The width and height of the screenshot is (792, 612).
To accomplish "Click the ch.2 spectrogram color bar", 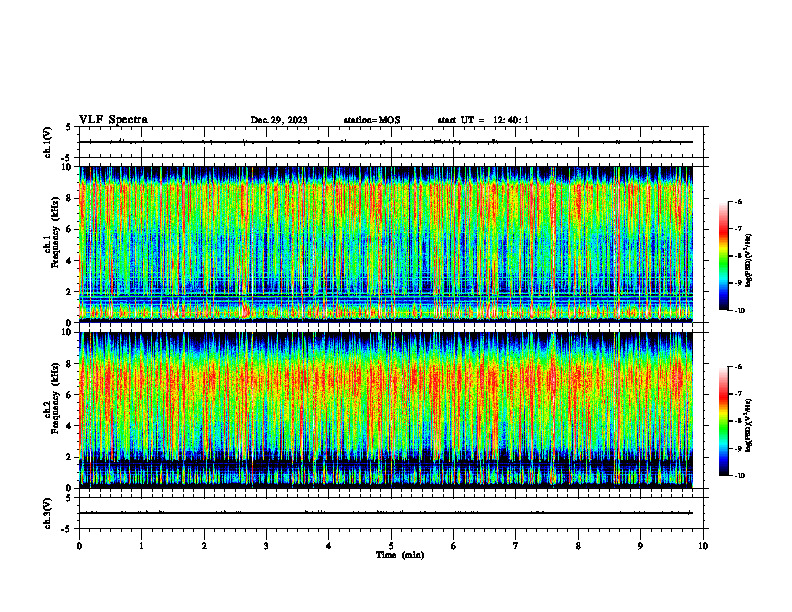I will (x=723, y=421).
